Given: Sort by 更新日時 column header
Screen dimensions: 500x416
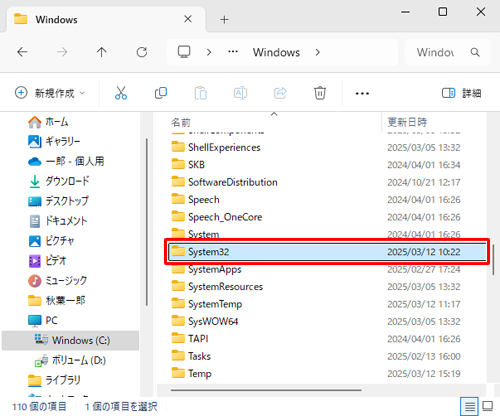Looking at the screenshot, I should point(407,122).
